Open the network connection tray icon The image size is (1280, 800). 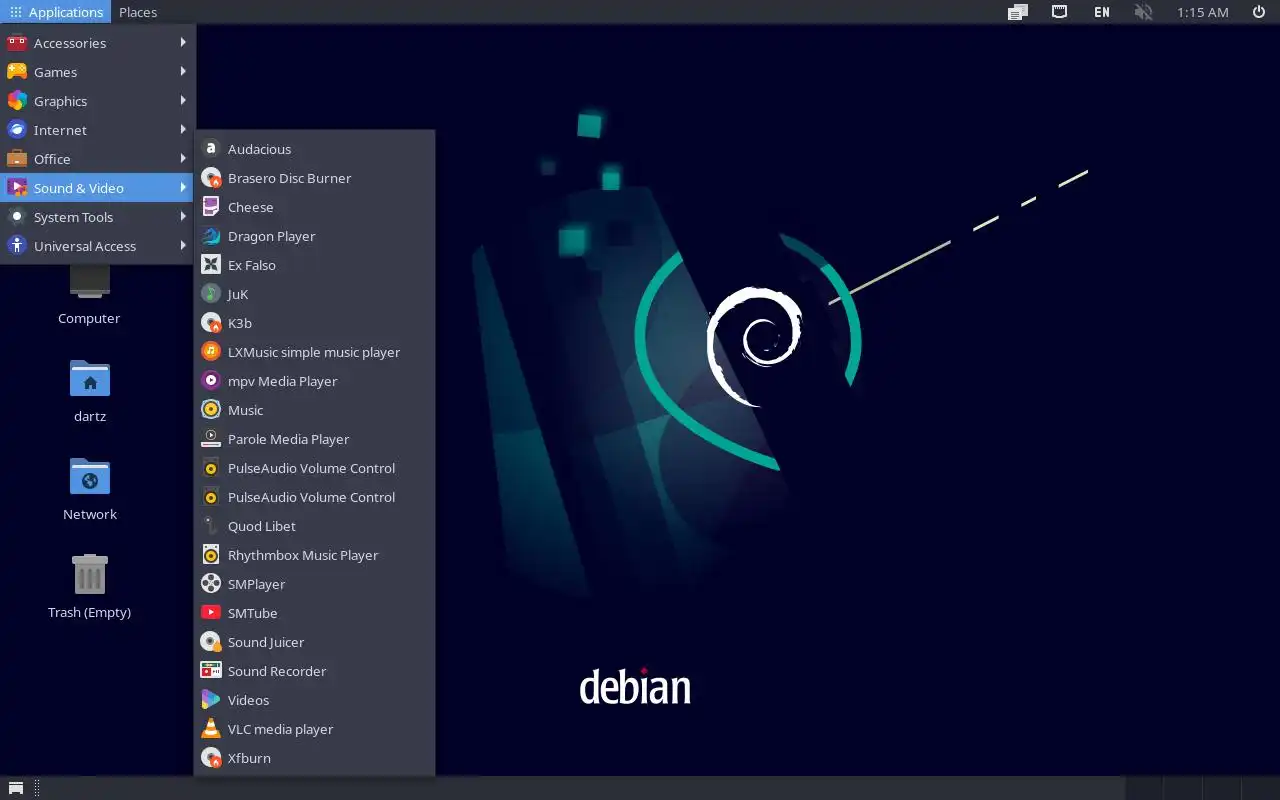click(1059, 12)
